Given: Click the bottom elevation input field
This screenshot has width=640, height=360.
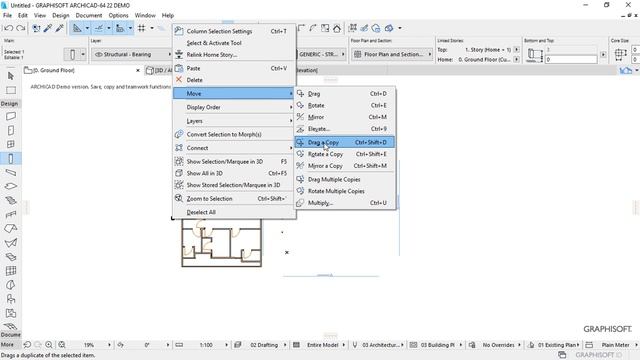Looking at the screenshot, I should (571, 60).
